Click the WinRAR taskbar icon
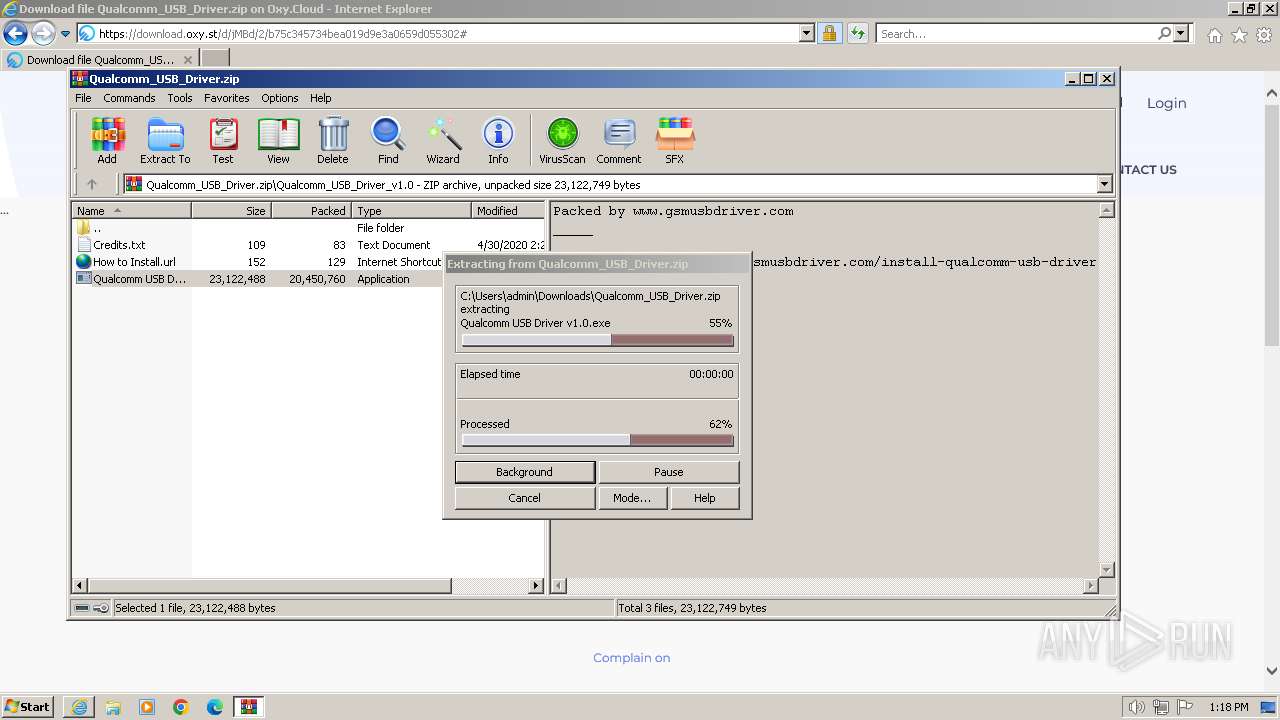 [x=249, y=707]
